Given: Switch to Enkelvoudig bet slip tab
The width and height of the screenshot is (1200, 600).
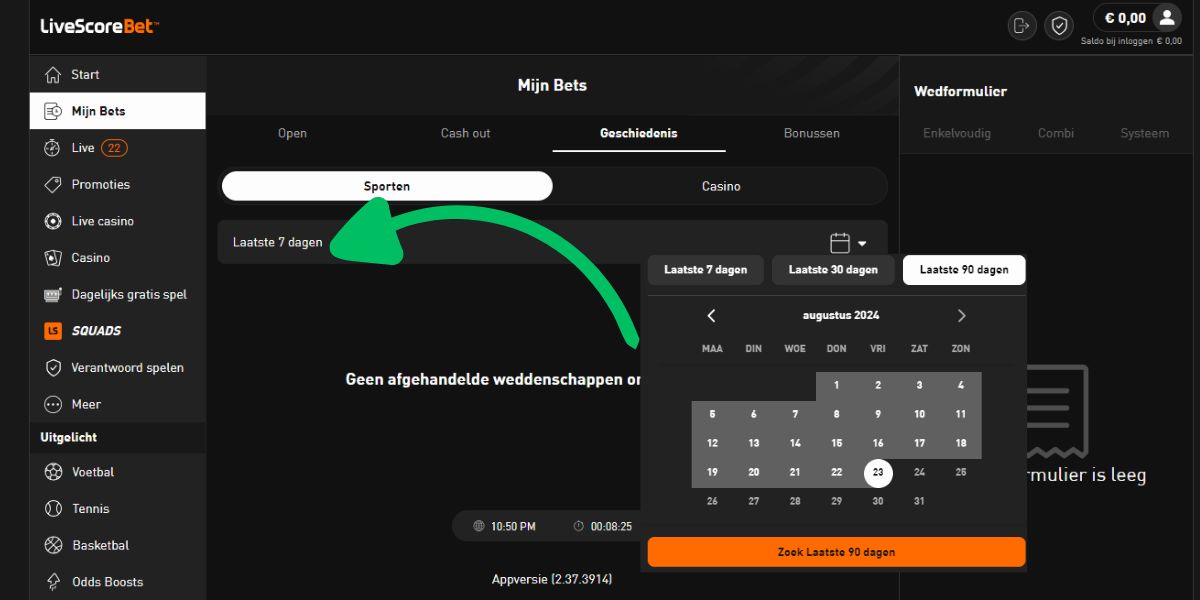Looking at the screenshot, I should pyautogui.click(x=957, y=133).
